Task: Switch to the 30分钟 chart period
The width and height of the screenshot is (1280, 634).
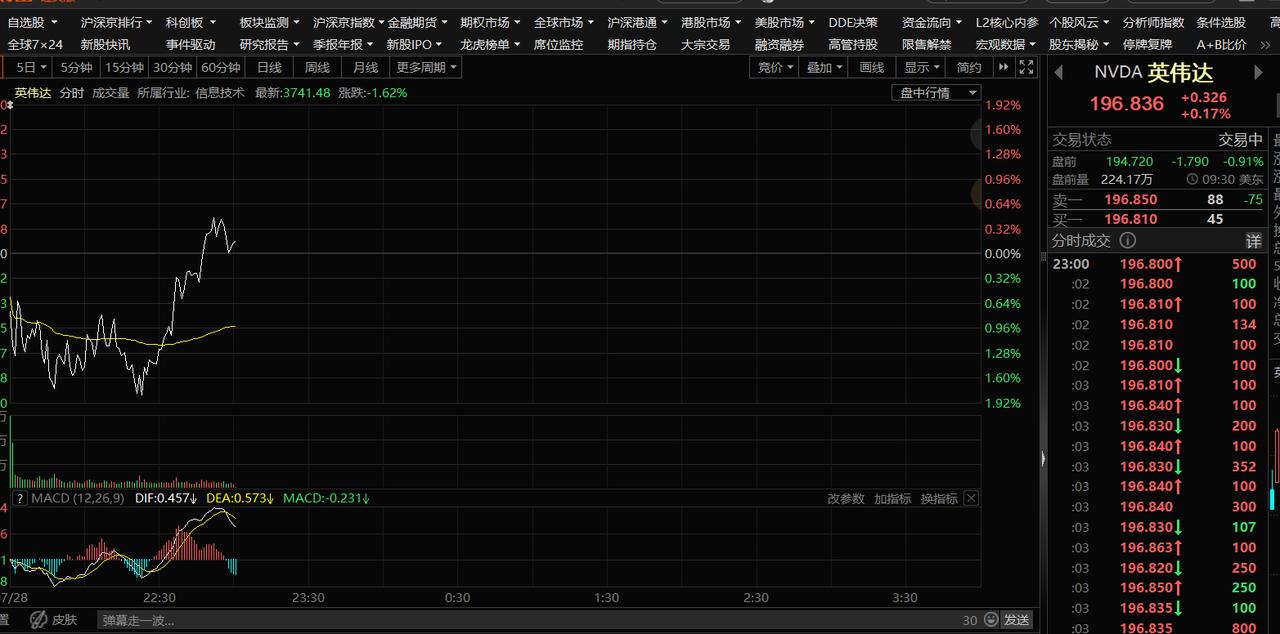Action: pos(173,67)
